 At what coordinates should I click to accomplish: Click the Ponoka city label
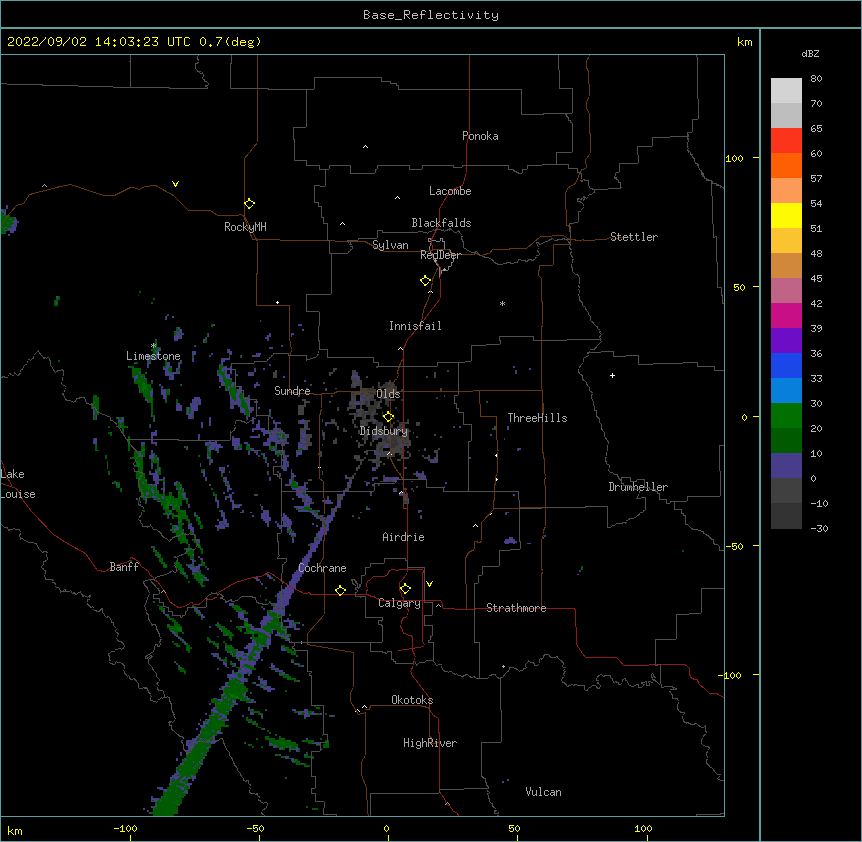(x=480, y=136)
